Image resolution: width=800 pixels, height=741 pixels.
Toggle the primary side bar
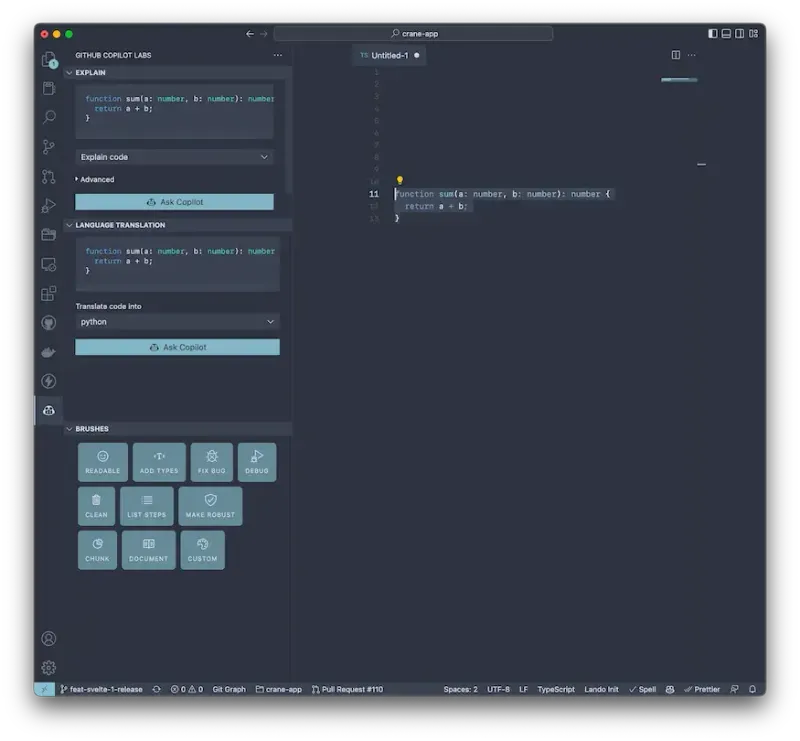click(713, 34)
